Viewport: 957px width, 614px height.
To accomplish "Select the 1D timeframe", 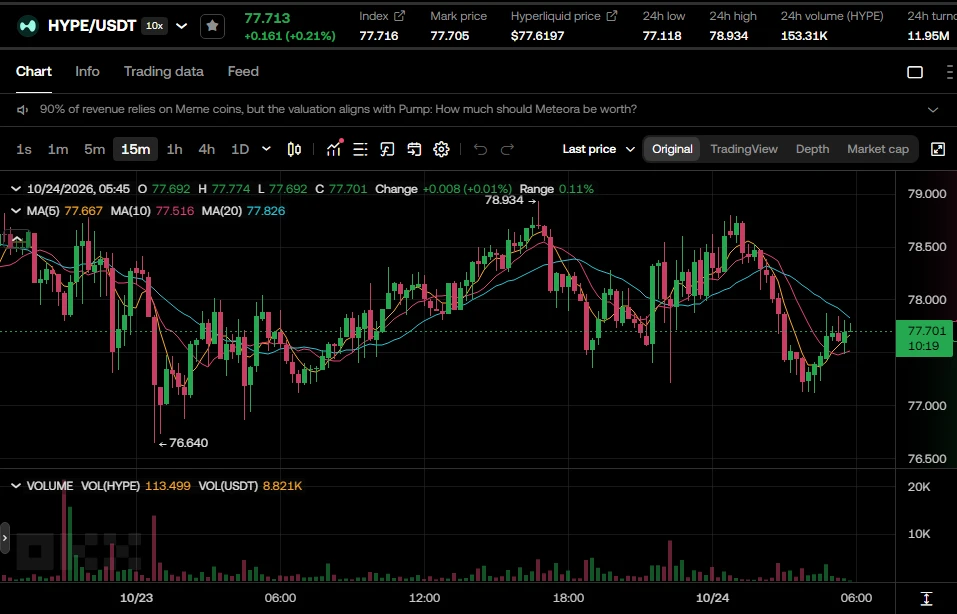I will (x=240, y=150).
